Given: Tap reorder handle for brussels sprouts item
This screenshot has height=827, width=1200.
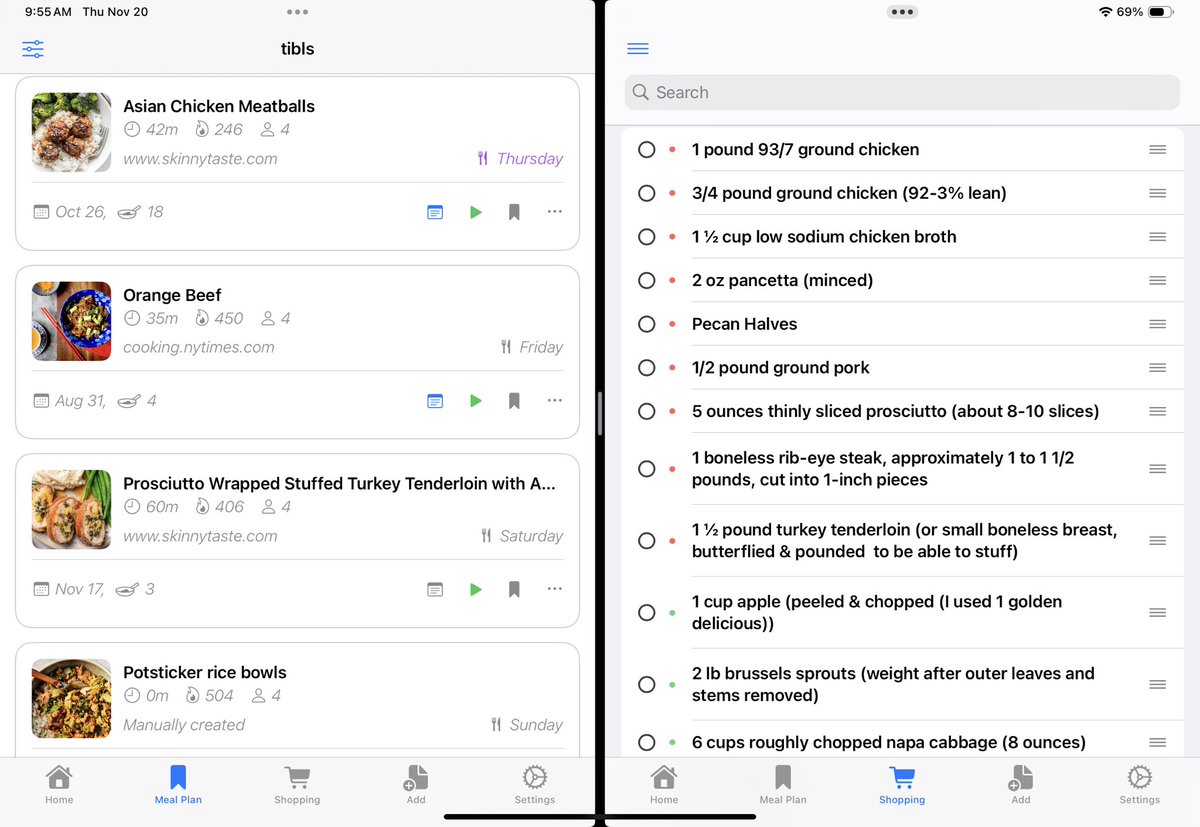Looking at the screenshot, I should point(1157,685).
